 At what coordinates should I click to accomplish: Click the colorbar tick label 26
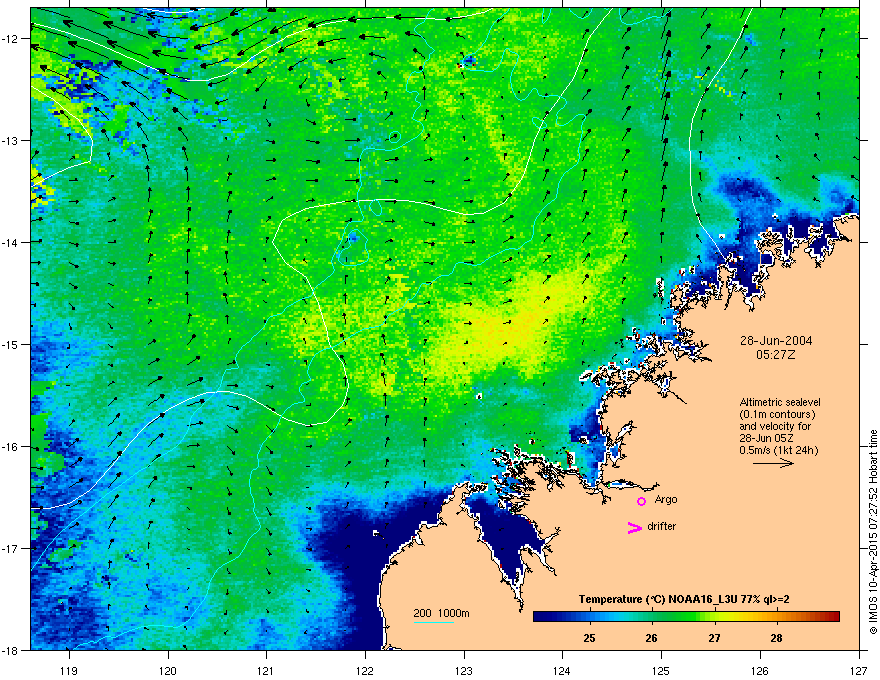click(651, 638)
